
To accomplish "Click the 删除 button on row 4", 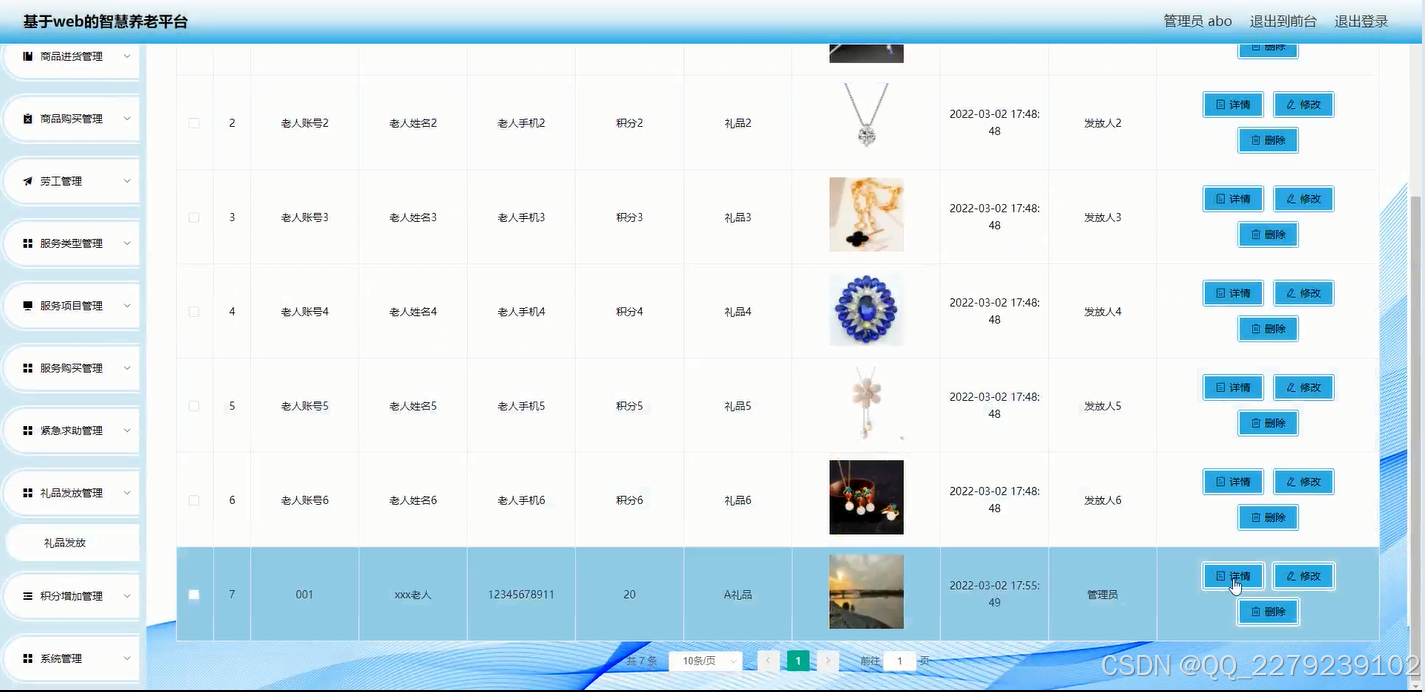I will pos(1267,328).
